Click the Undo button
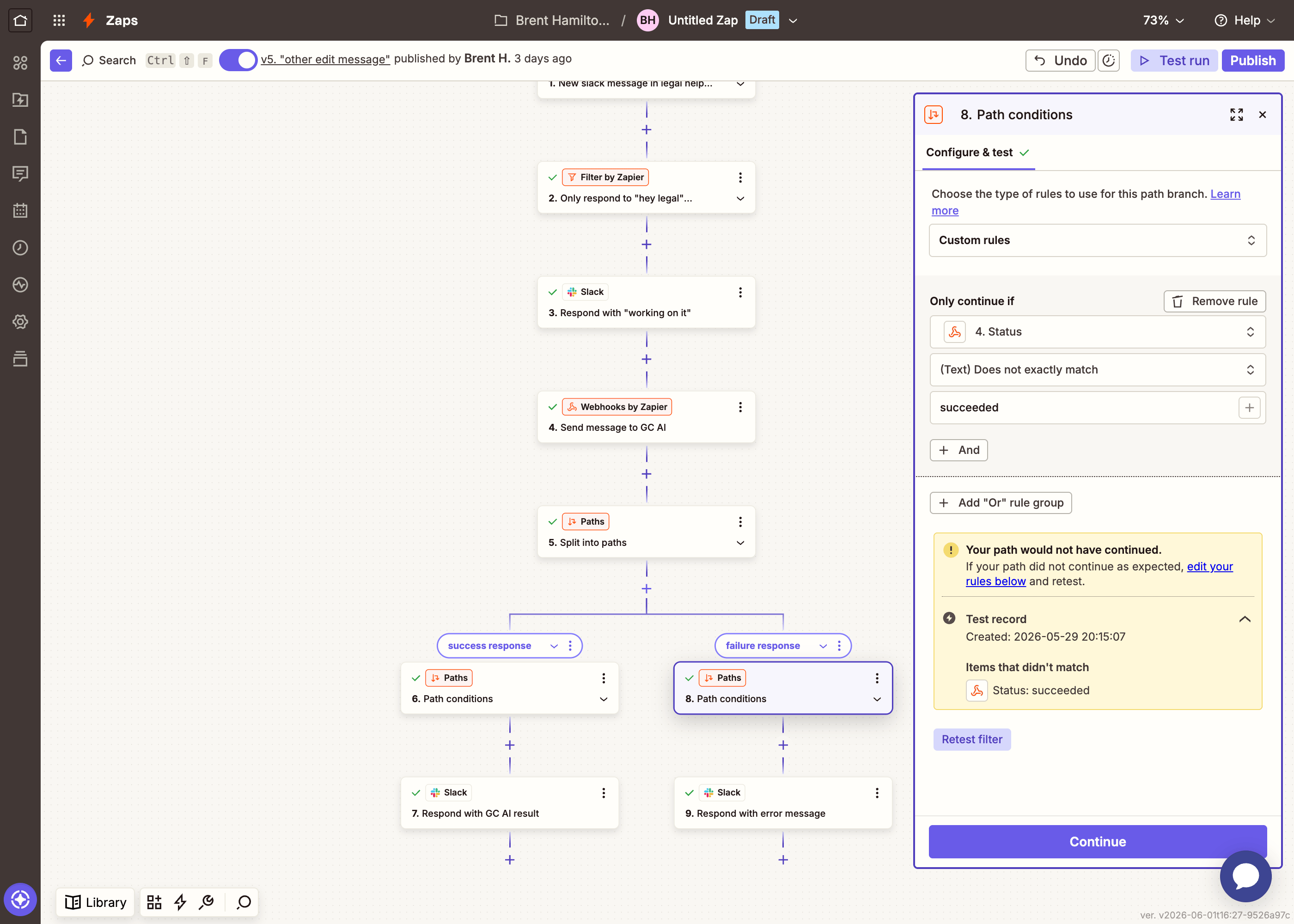 tap(1060, 60)
